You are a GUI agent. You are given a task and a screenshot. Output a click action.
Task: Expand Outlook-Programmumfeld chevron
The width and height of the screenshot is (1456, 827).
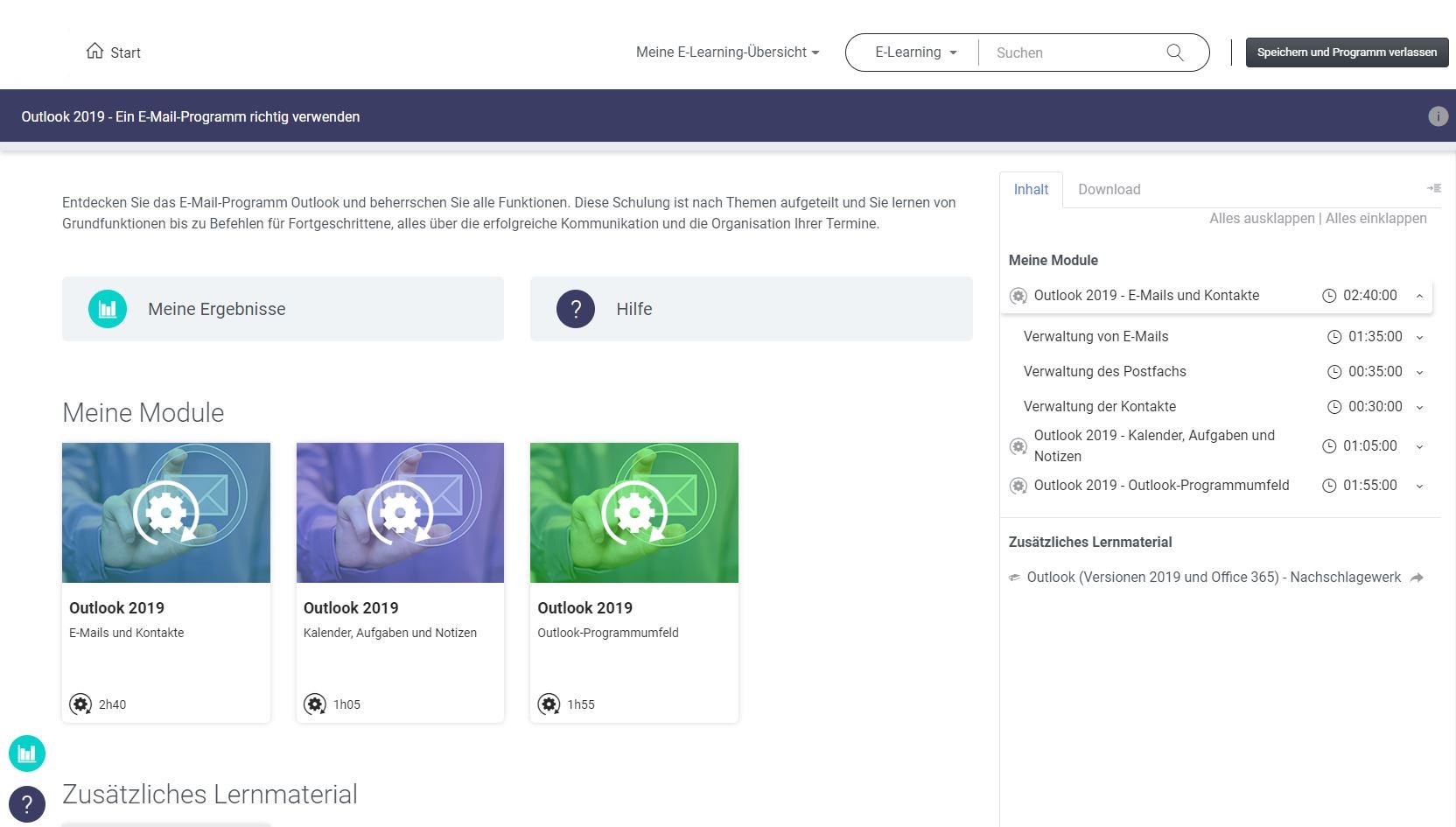1419,486
